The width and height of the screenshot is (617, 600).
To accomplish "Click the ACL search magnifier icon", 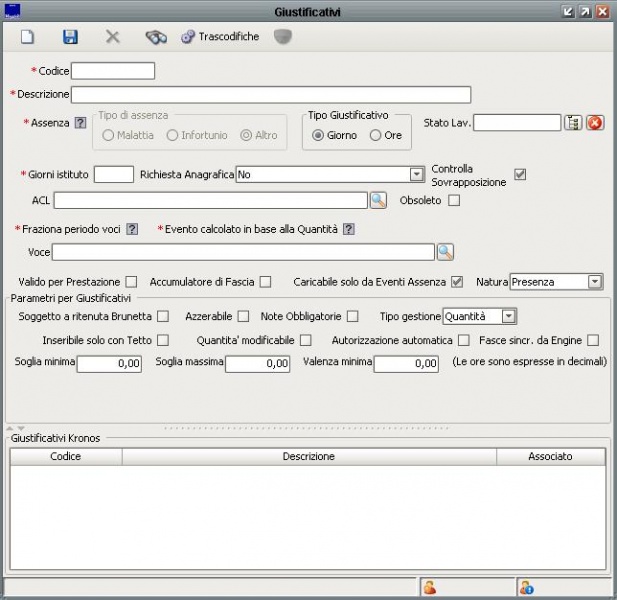I will [378, 201].
